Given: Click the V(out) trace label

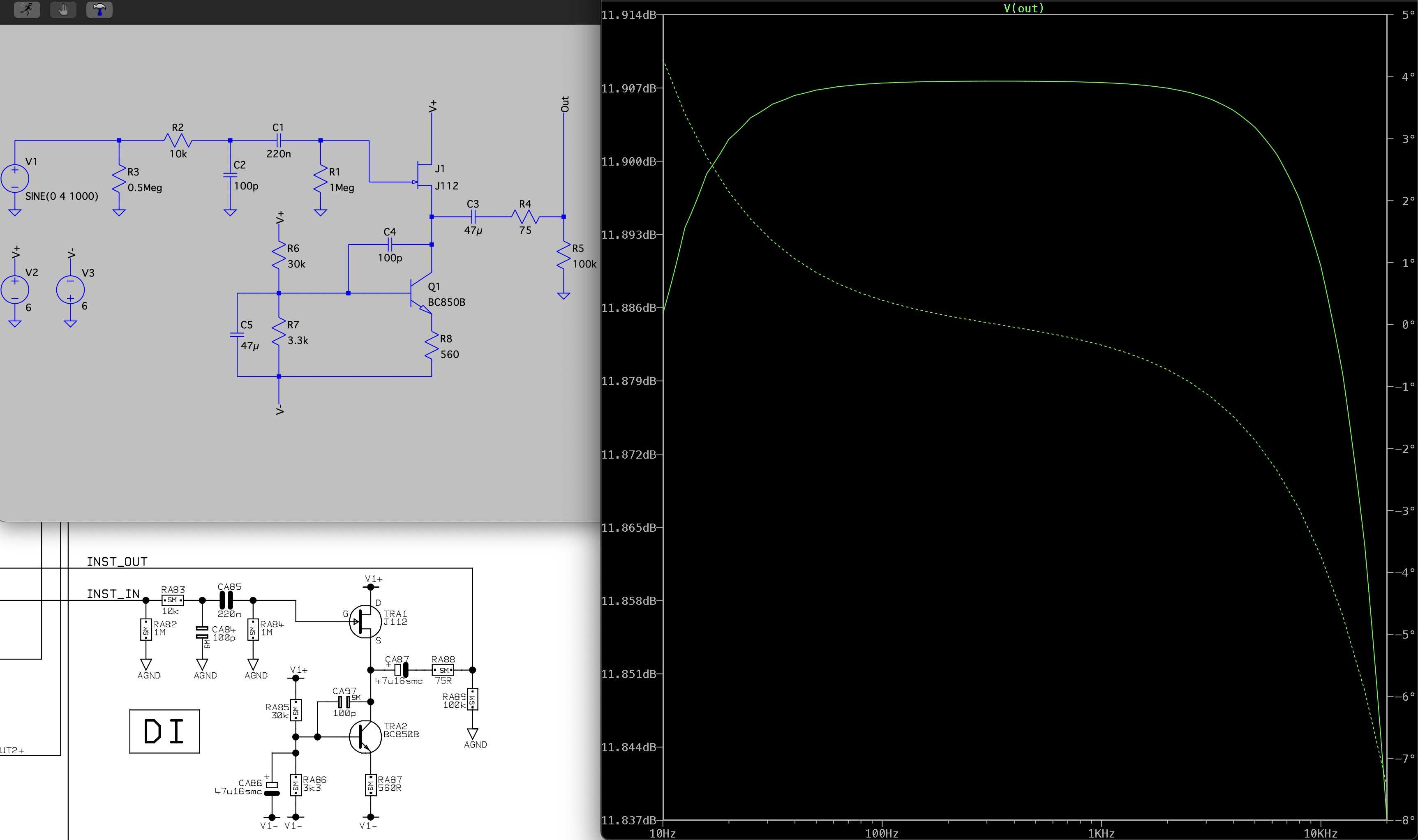Looking at the screenshot, I should pos(1023,8).
